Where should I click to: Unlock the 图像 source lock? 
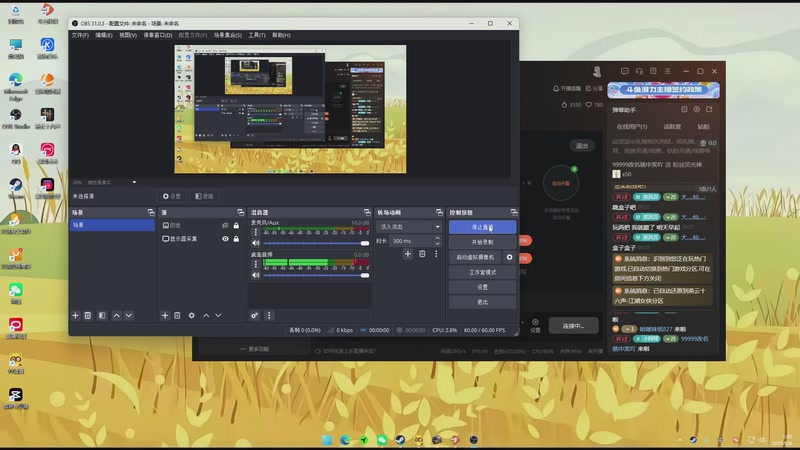(x=236, y=226)
